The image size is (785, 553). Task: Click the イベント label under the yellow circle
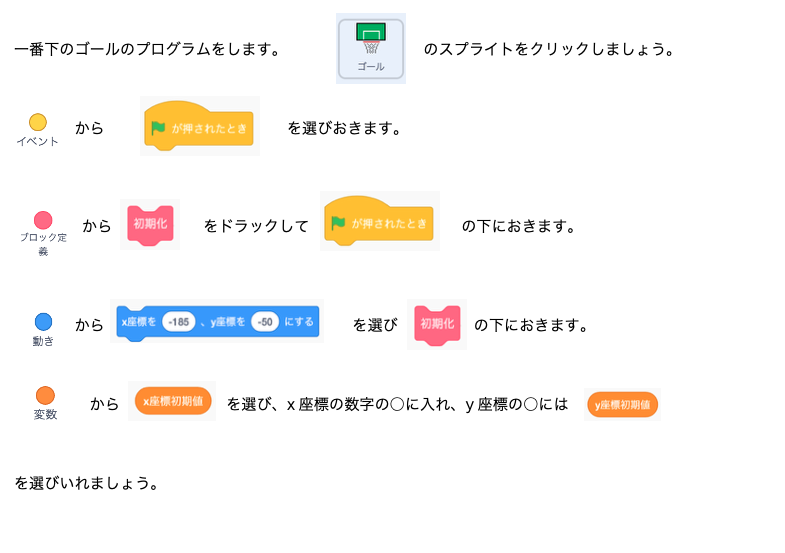click(38, 142)
